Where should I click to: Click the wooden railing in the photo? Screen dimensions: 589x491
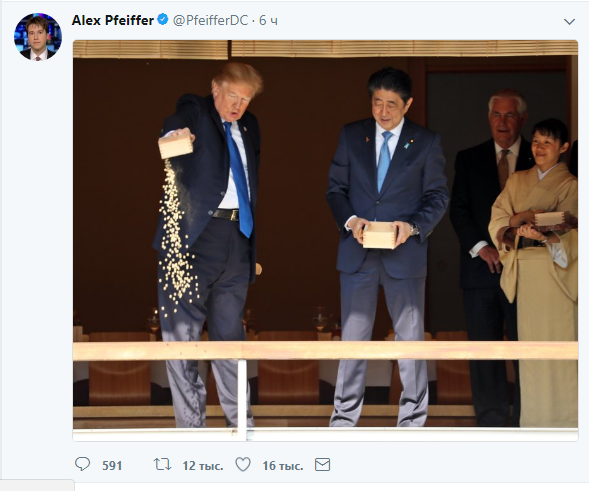(325, 351)
